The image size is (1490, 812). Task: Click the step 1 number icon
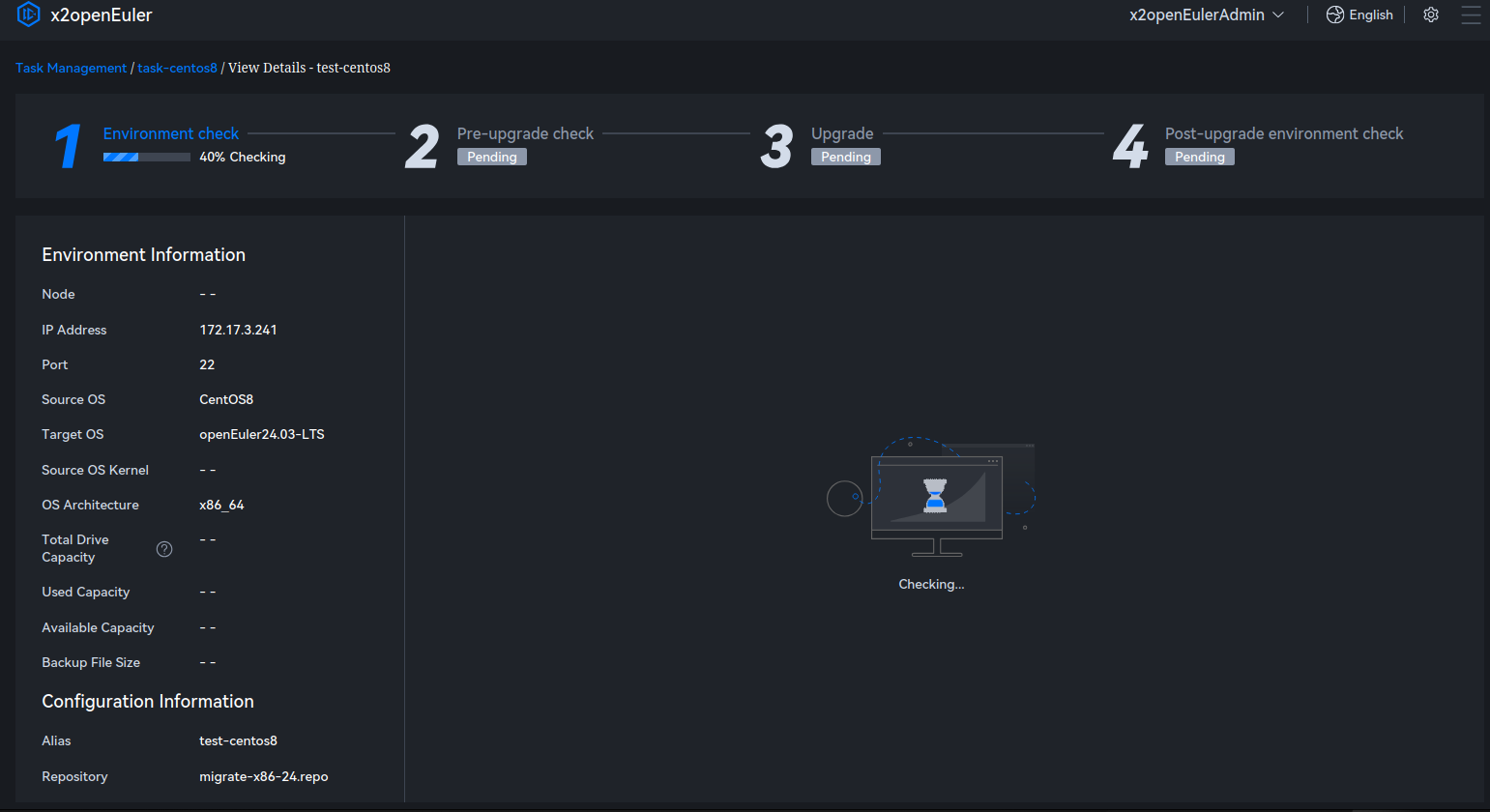coord(68,146)
